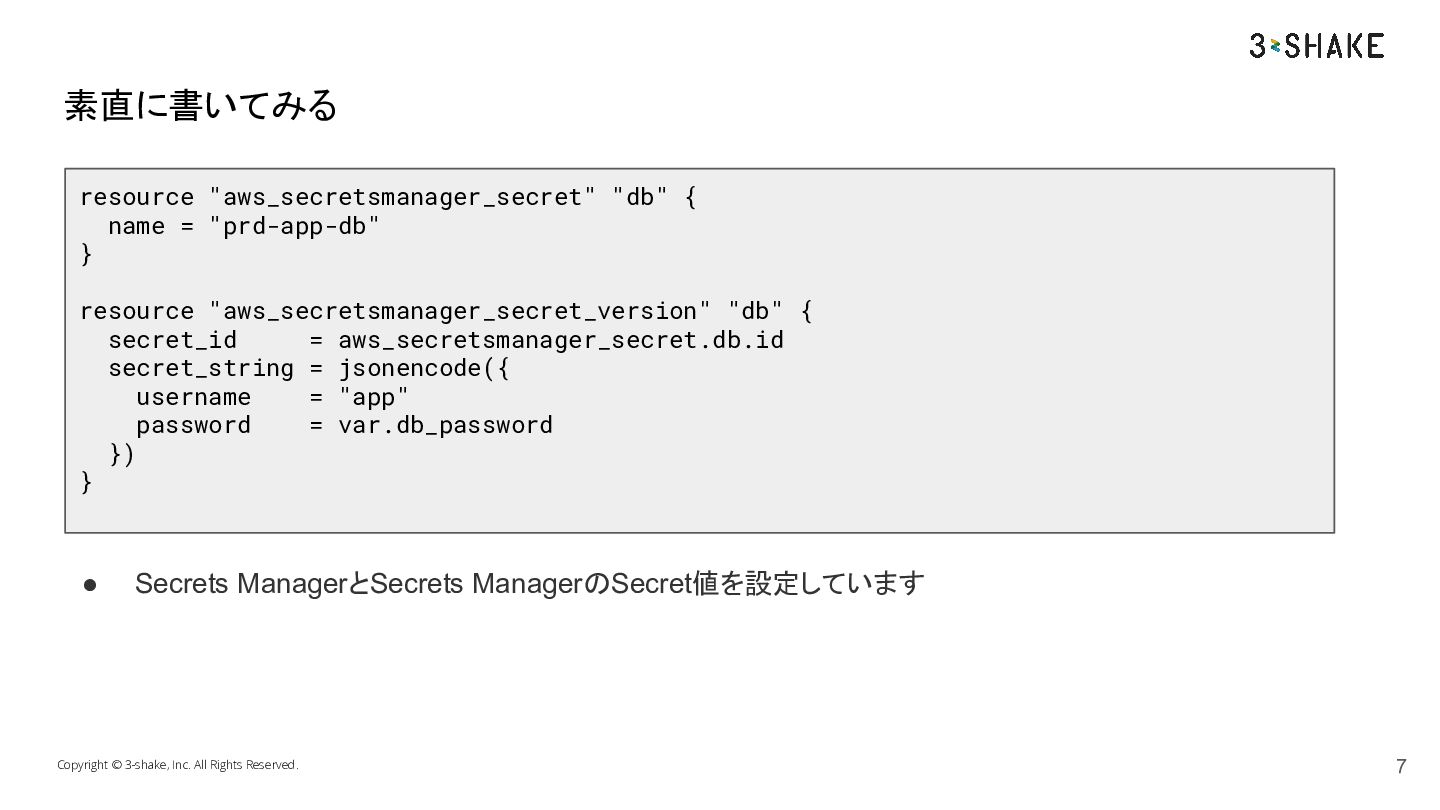
Task: Click the bullet point marker
Action: click(89, 584)
